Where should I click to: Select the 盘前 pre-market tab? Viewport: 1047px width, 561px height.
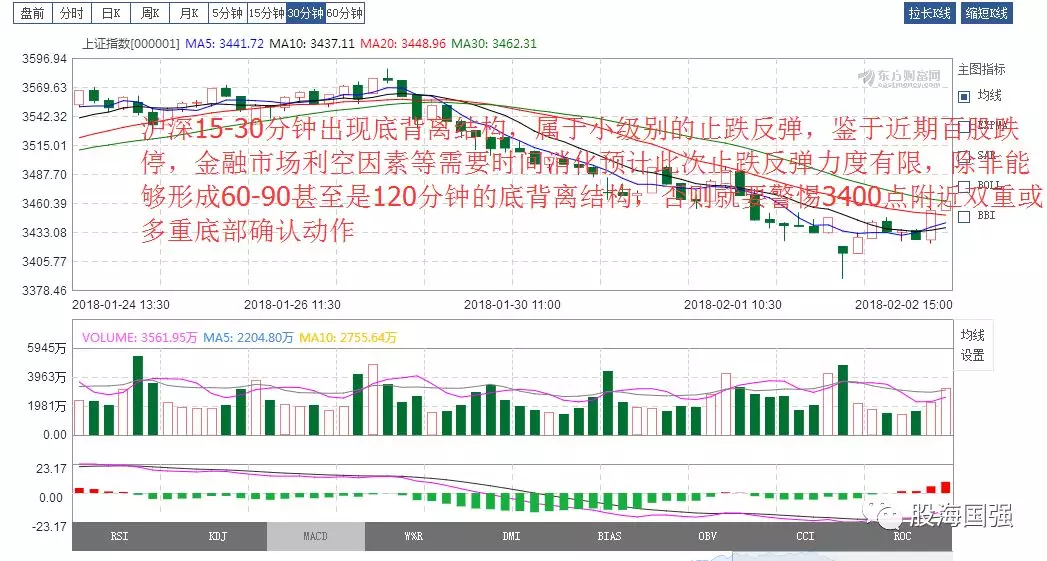click(x=32, y=13)
